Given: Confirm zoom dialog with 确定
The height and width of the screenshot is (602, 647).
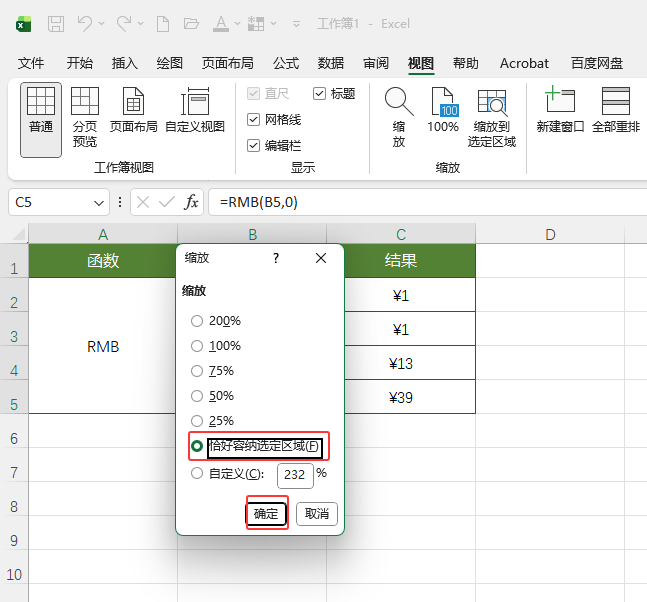Looking at the screenshot, I should (x=266, y=514).
